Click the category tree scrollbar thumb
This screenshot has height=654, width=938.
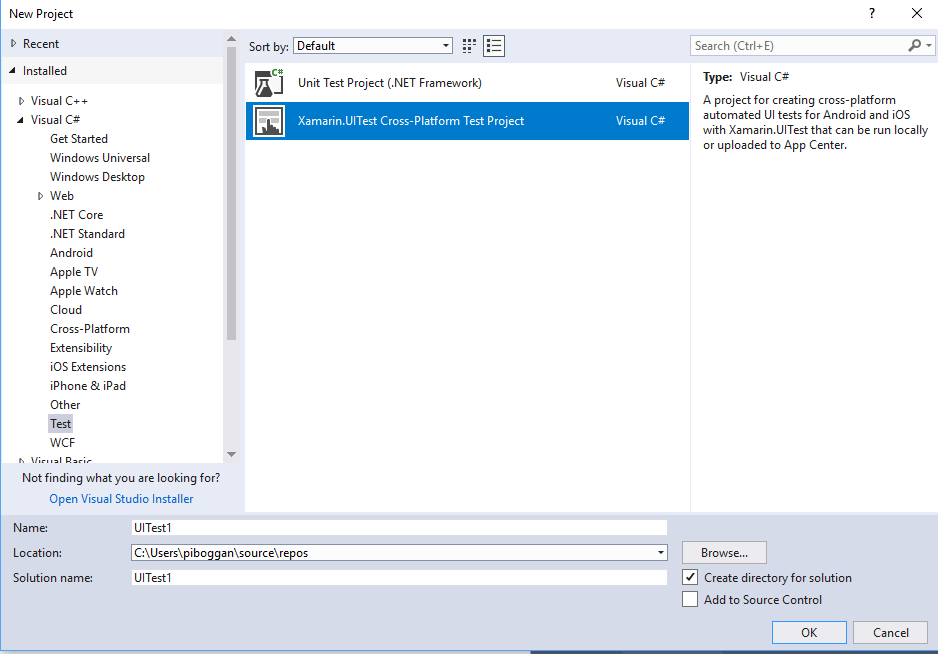point(232,193)
